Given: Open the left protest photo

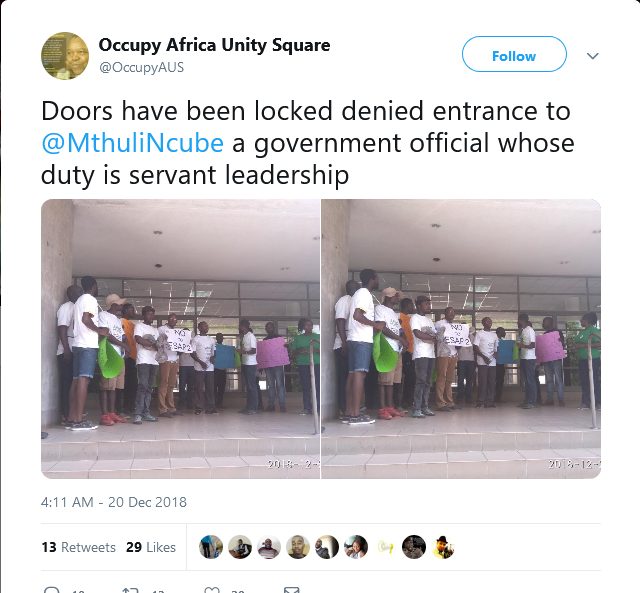Looking at the screenshot, I should [x=180, y=339].
